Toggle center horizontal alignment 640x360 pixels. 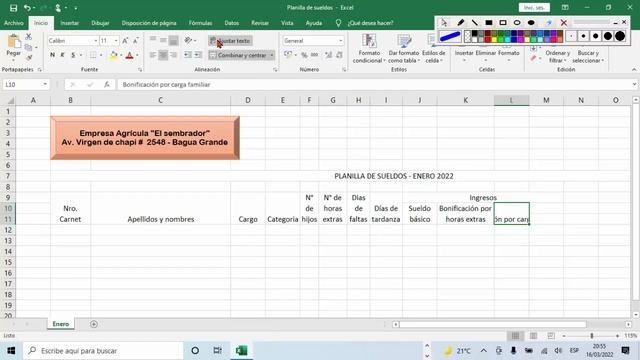163,55
